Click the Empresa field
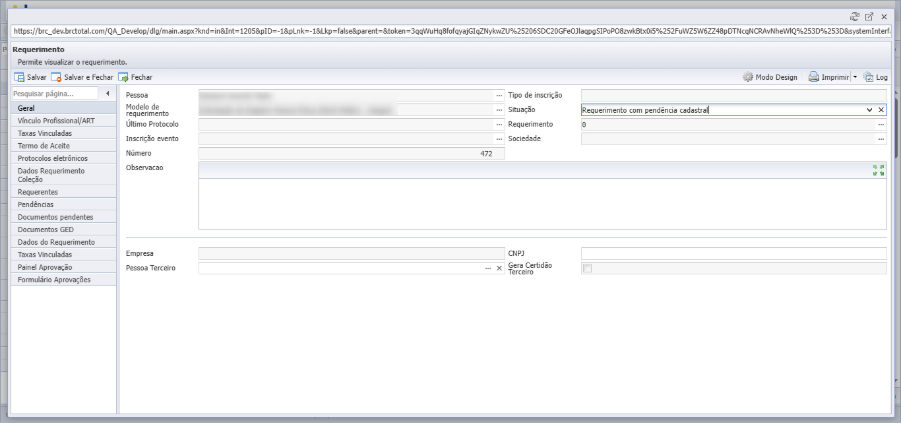 click(x=352, y=253)
